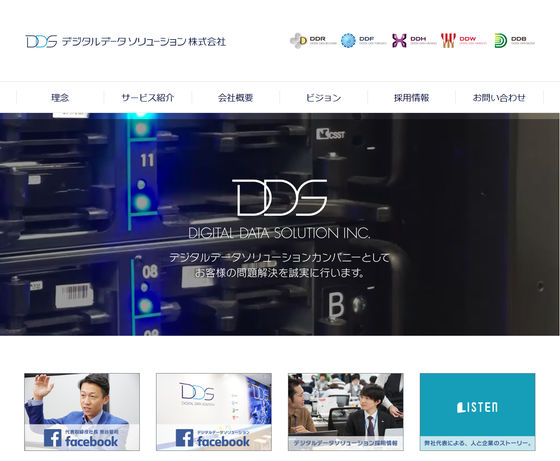Open the LISTEN teal banner
Screen dimensions: 560x461
click(478, 412)
